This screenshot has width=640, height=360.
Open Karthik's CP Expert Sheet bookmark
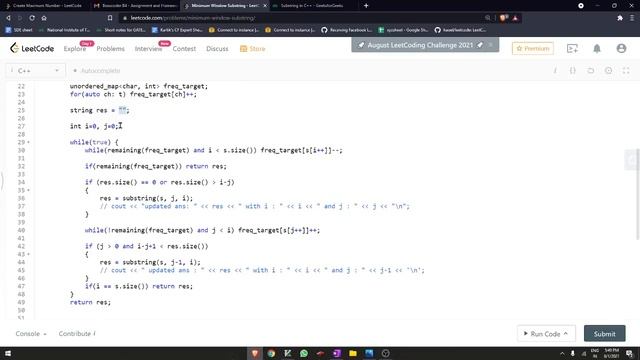click(x=177, y=30)
